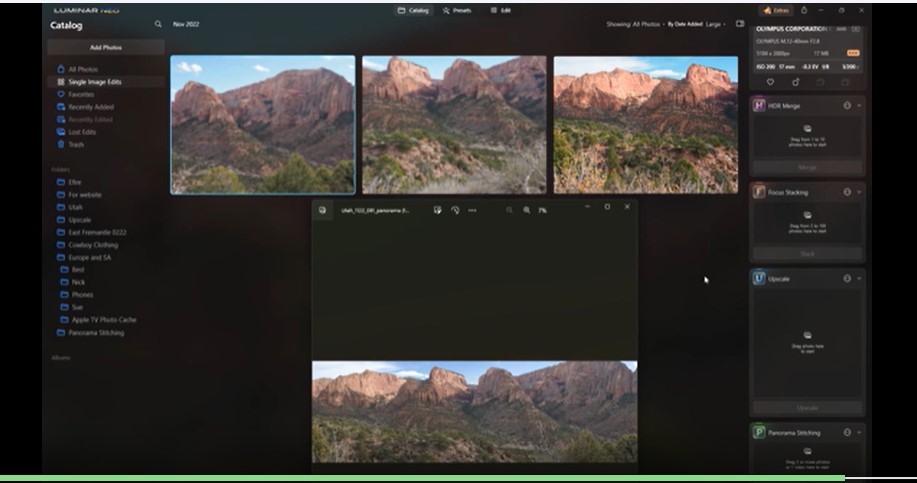Click the Upscale photo drop area

807,343
